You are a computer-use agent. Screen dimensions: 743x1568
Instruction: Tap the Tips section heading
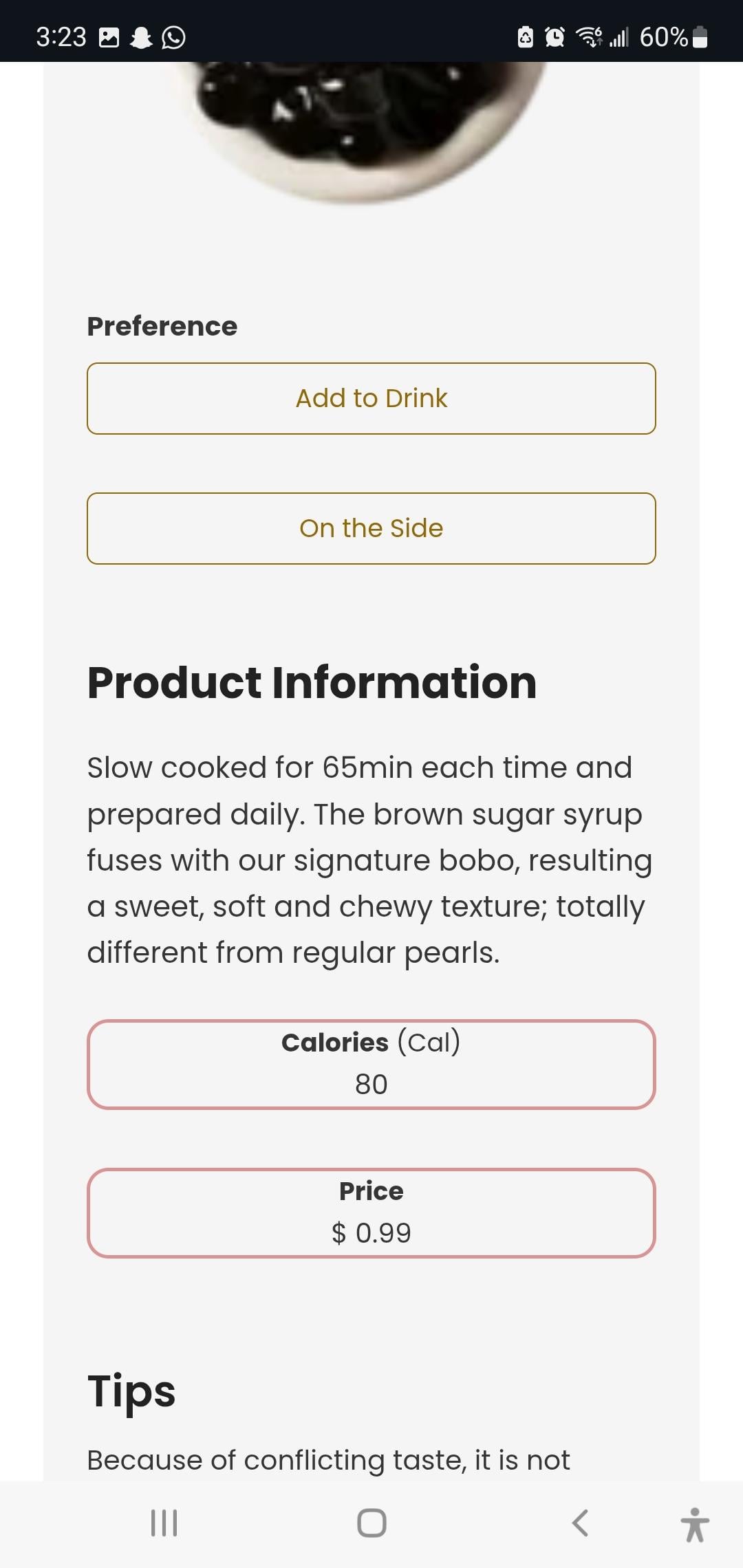pyautogui.click(x=131, y=1391)
